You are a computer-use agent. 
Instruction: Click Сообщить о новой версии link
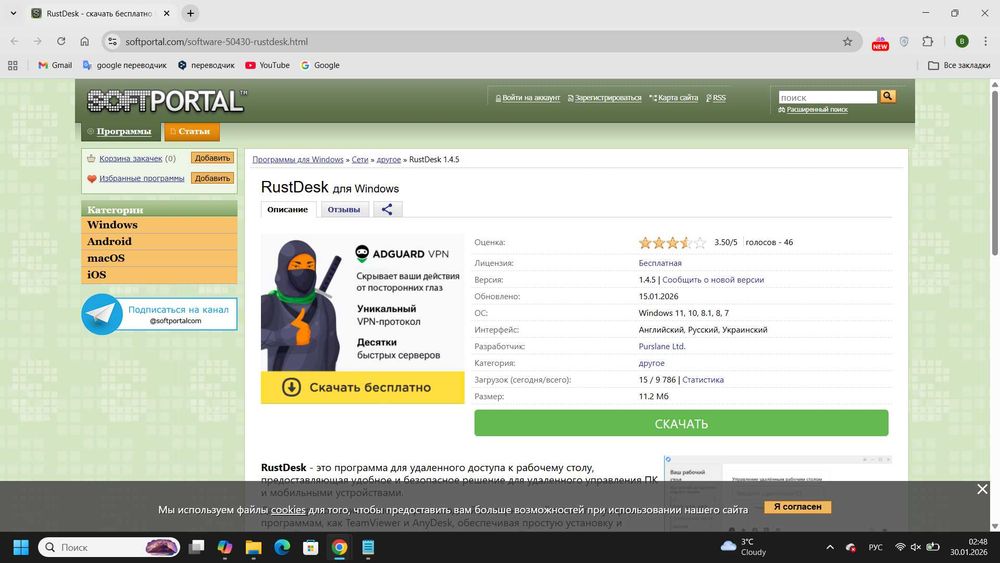[713, 279]
